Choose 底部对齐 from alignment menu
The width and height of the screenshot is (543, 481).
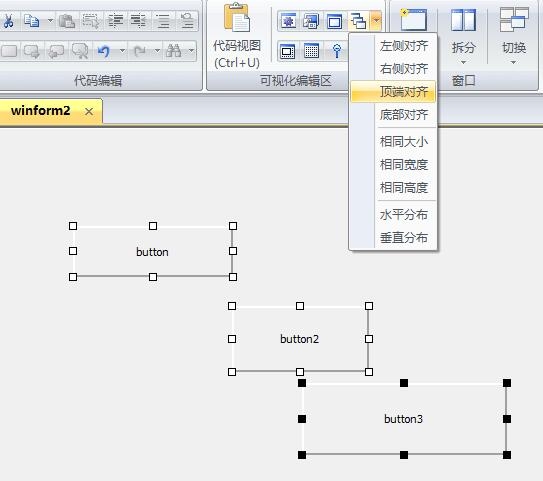click(x=393, y=114)
